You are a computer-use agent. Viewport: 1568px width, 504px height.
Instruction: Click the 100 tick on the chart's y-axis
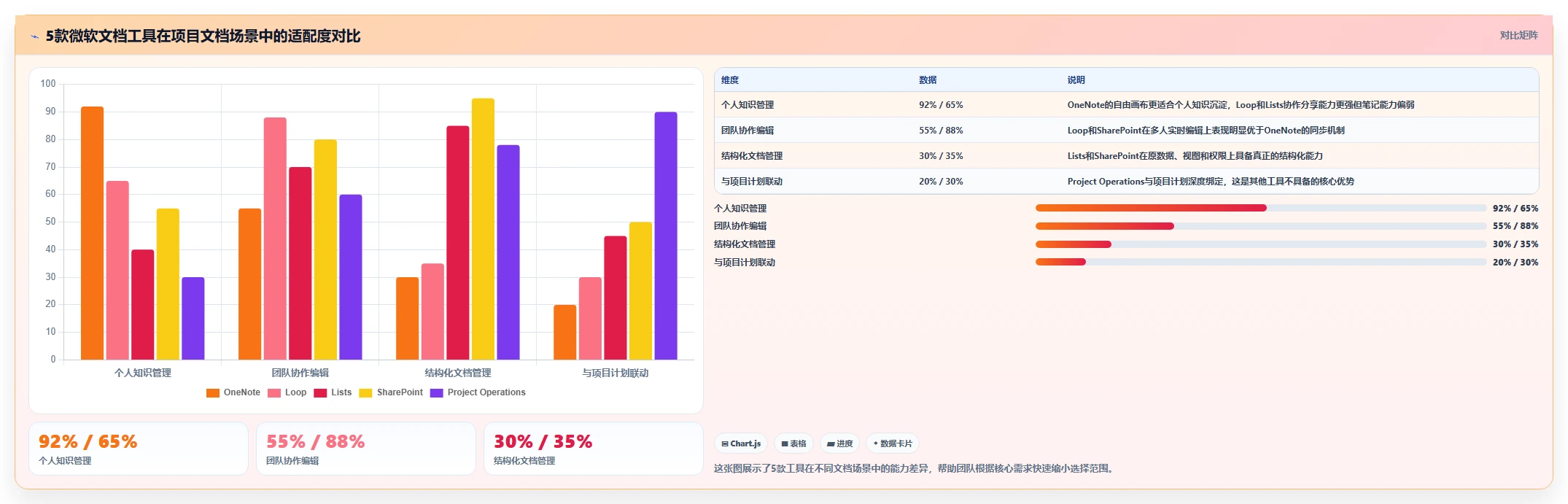(x=48, y=84)
